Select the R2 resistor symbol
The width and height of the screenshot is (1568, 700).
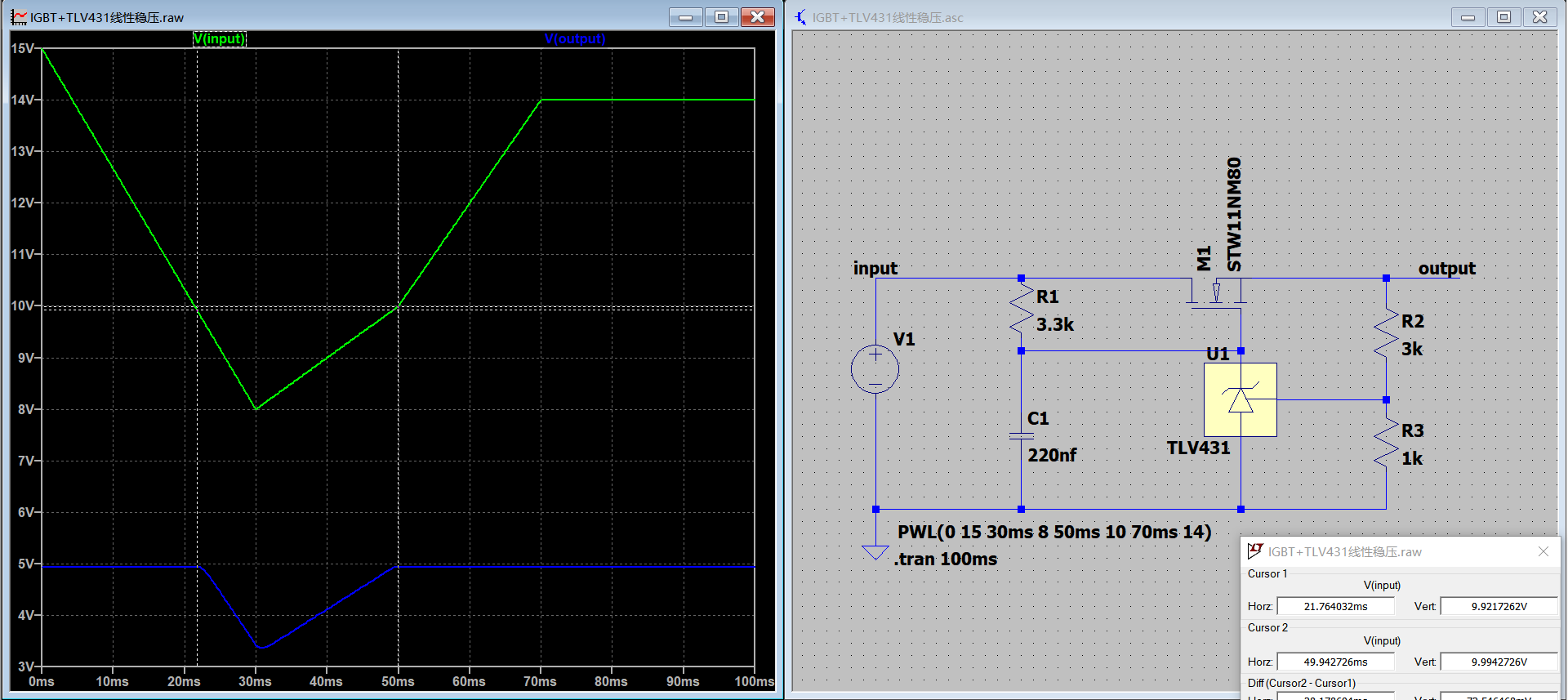[x=1386, y=334]
